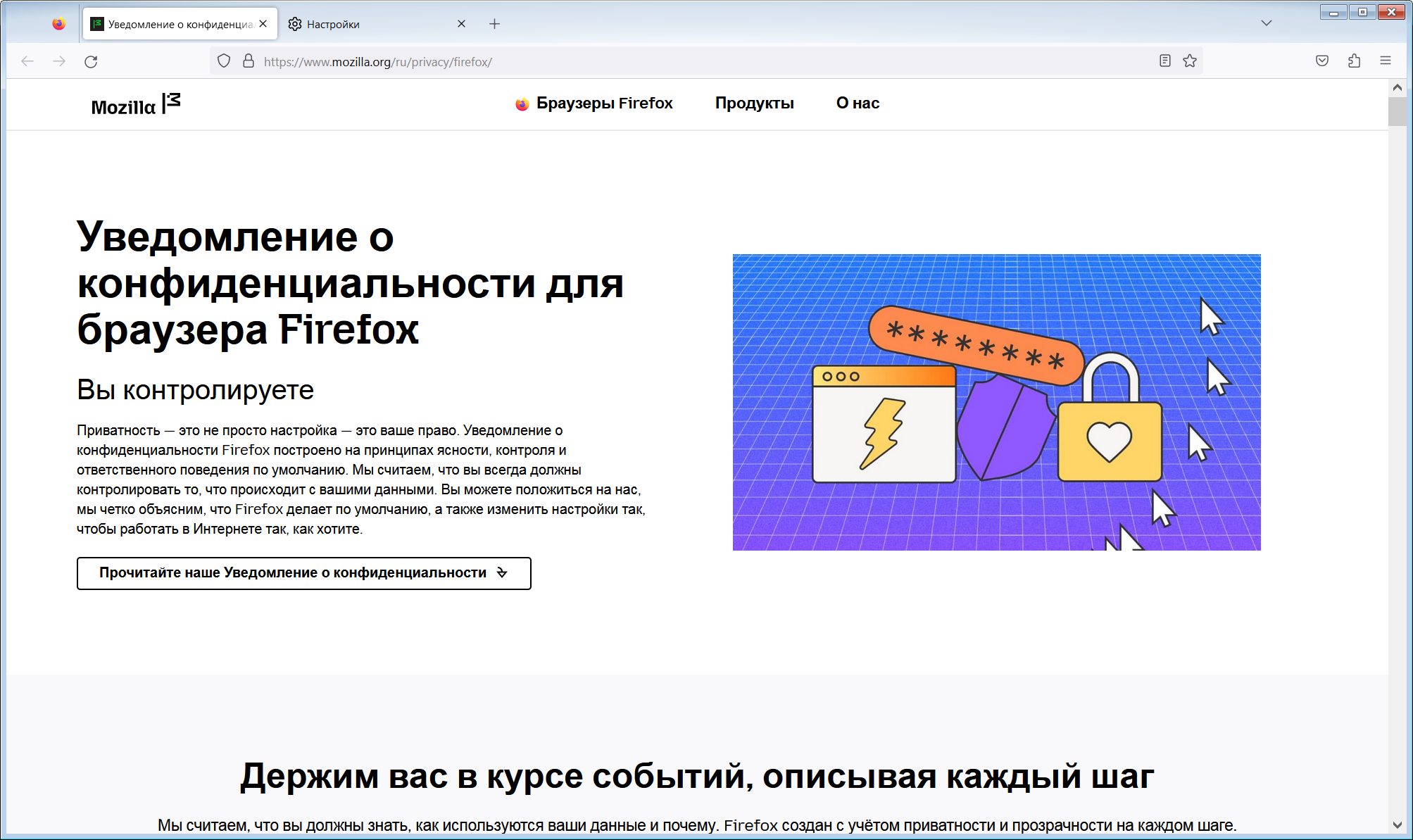The height and width of the screenshot is (840, 1413).
Task: Open the Save to Pocket icon
Action: (x=1322, y=61)
